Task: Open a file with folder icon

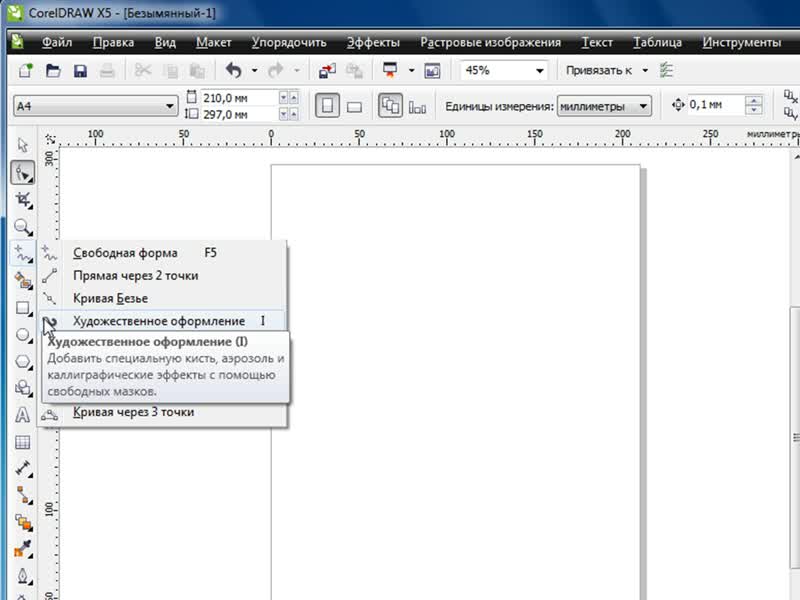Action: point(53,70)
